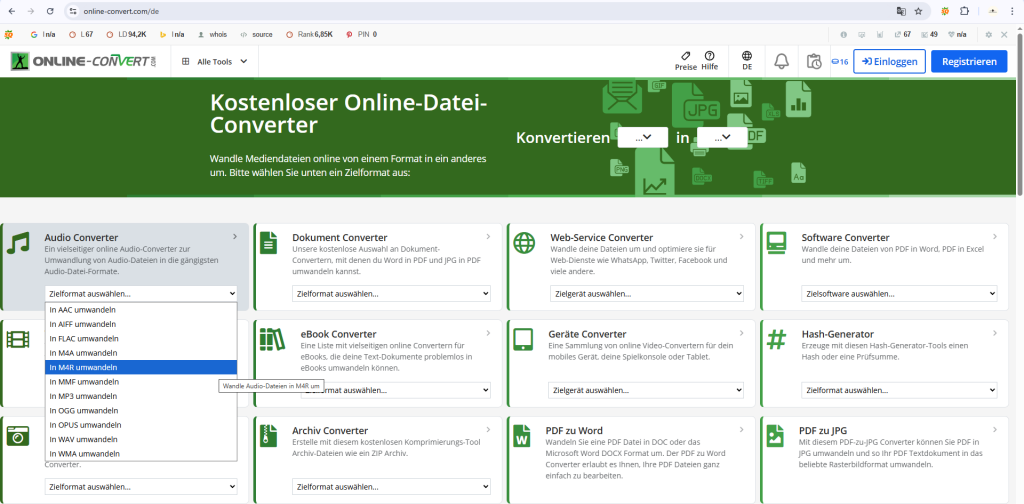Click the Dokument Converter page icon

tap(268, 243)
